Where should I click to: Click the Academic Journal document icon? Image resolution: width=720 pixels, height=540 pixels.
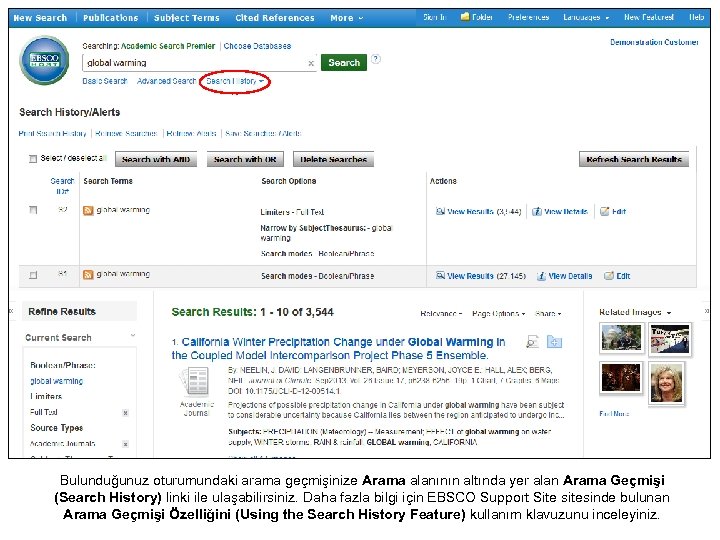(x=196, y=382)
